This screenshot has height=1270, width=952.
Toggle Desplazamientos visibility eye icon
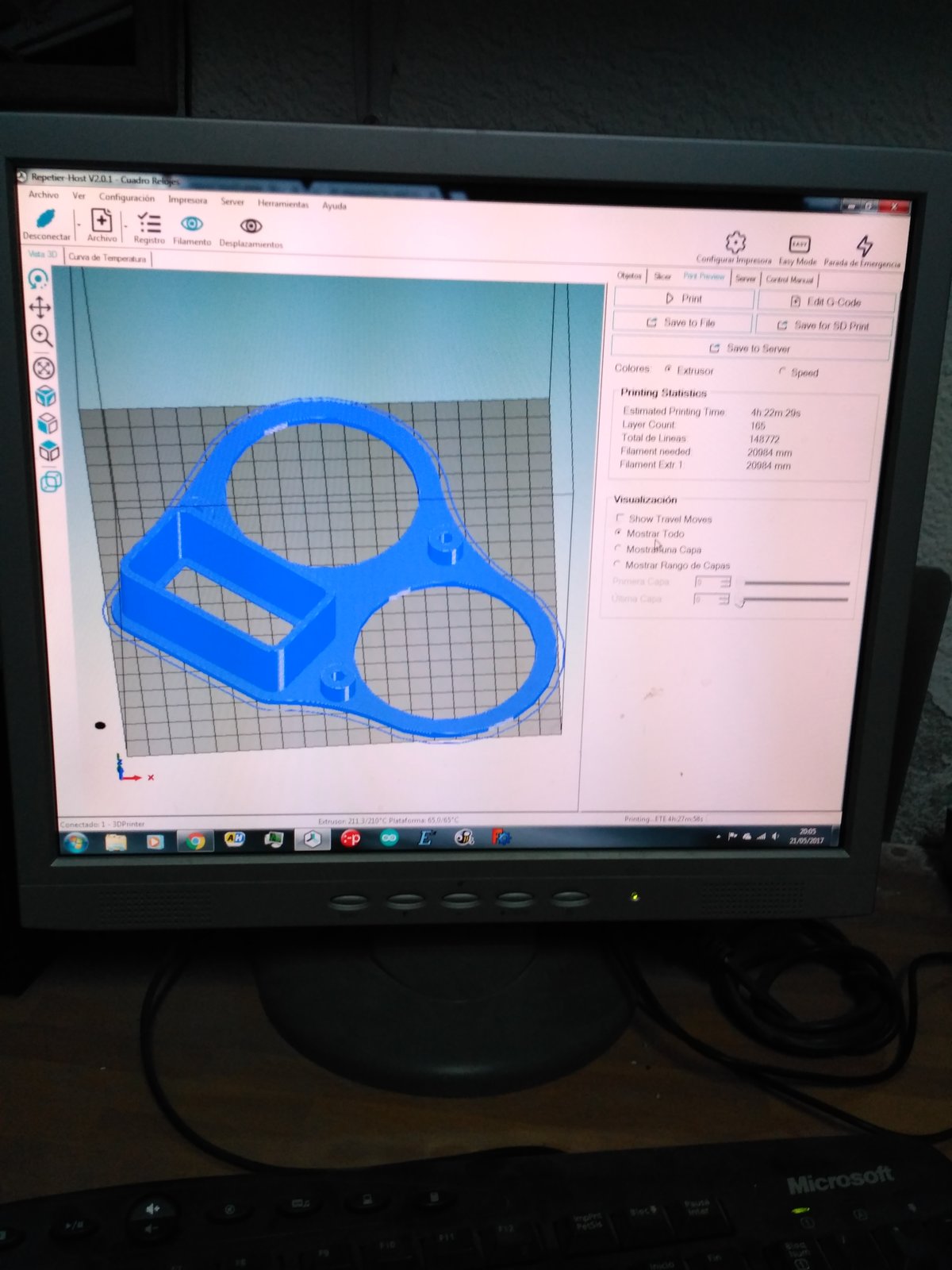[x=251, y=227]
